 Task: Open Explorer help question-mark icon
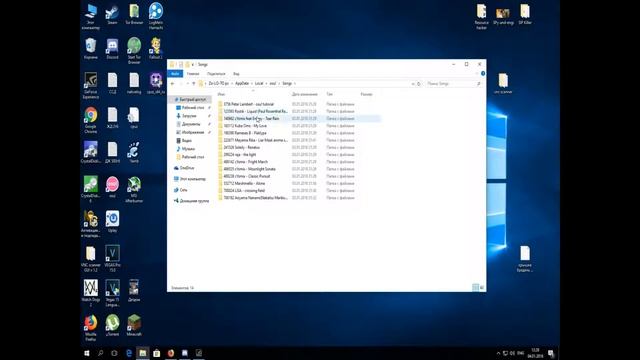(483, 73)
